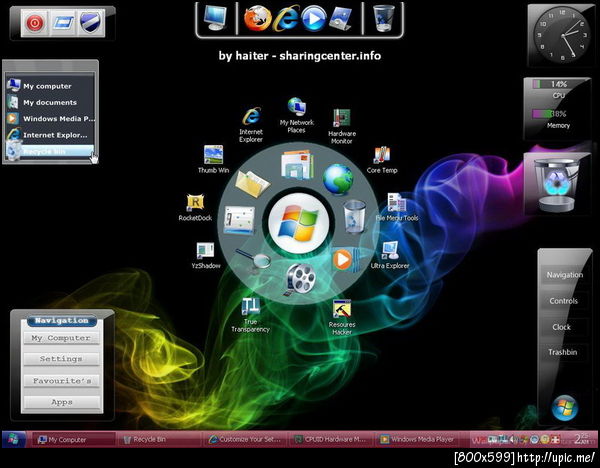Click Windows orb in right sidebar panel
600x468 pixels.
(x=564, y=408)
